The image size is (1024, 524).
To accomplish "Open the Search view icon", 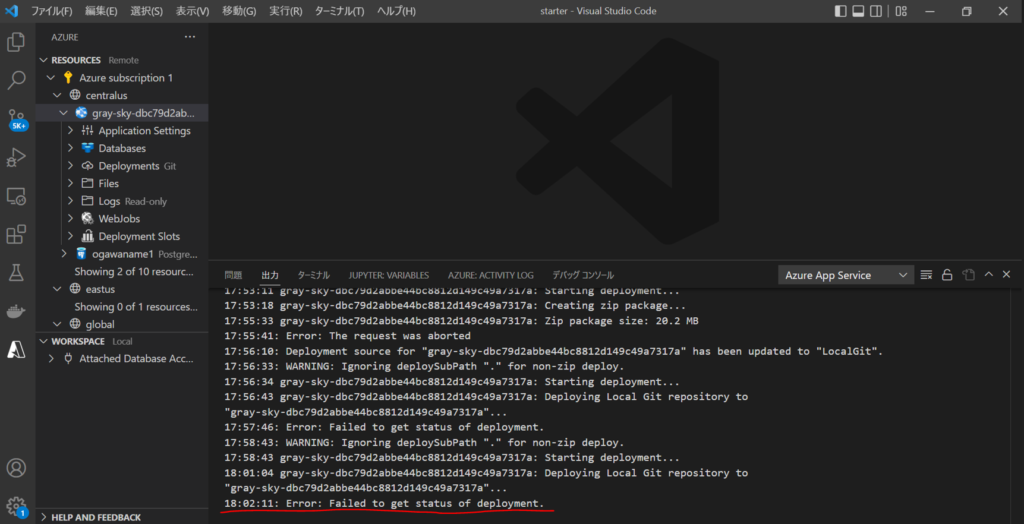I will [16, 80].
